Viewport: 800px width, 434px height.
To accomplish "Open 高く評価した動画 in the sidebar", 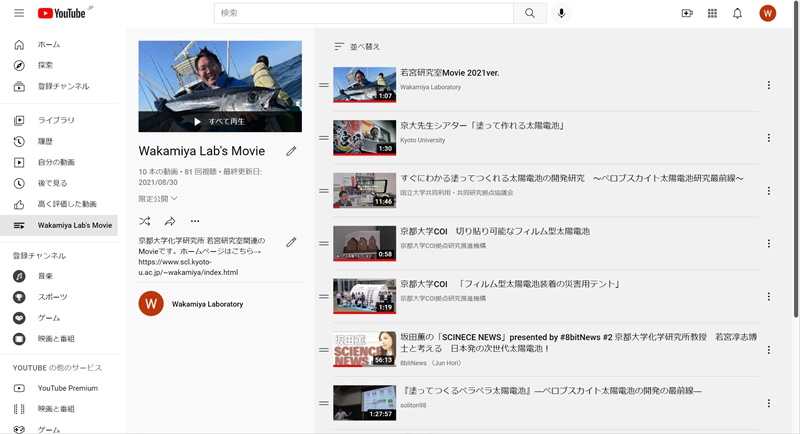I will (x=59, y=204).
